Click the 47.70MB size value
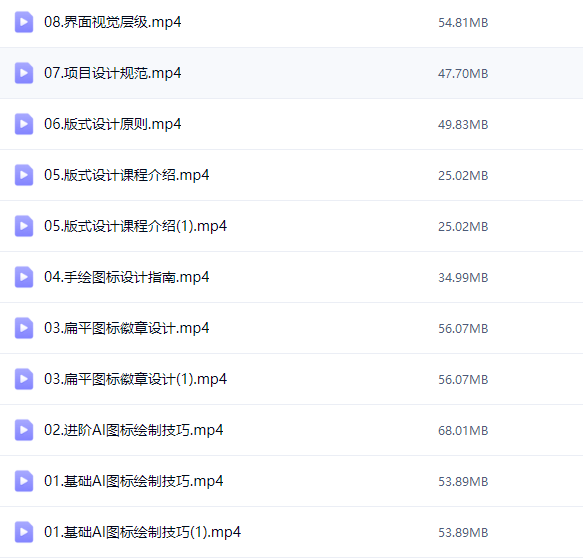 (x=463, y=74)
